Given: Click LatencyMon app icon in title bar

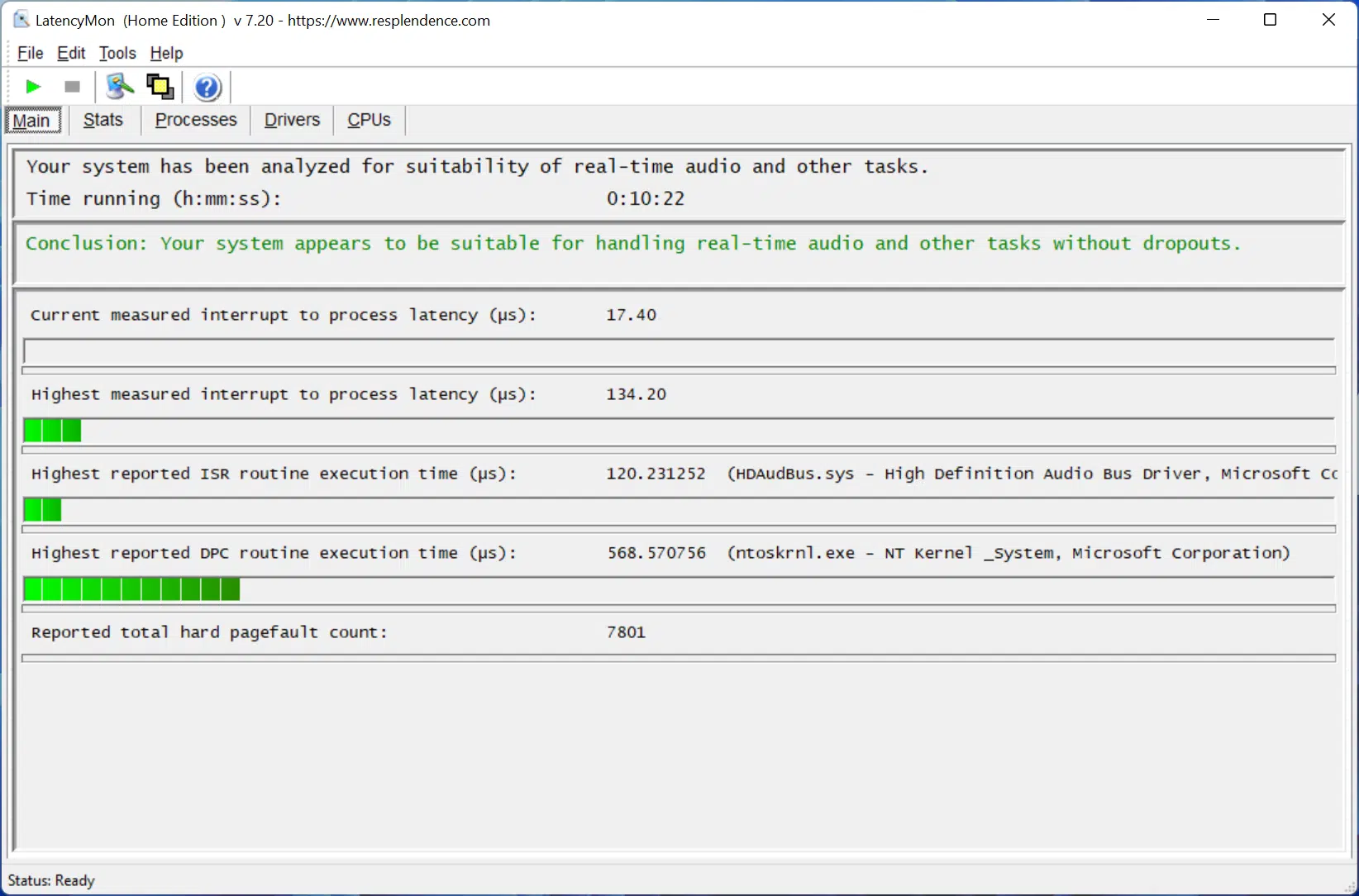Looking at the screenshot, I should [21, 19].
